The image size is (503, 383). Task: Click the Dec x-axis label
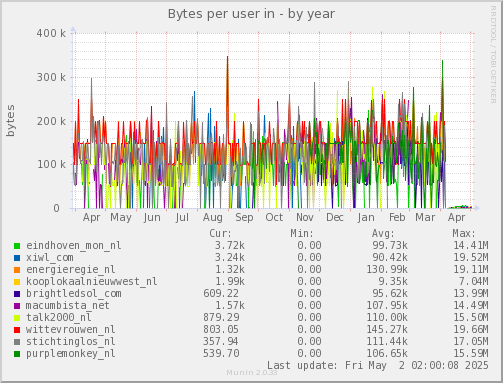click(x=335, y=218)
